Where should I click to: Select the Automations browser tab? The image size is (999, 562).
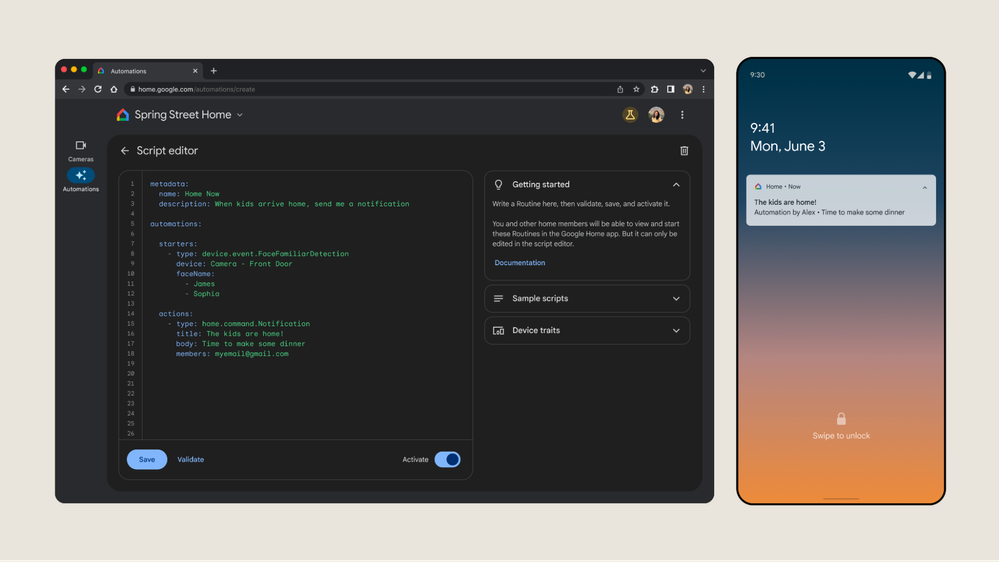click(148, 71)
